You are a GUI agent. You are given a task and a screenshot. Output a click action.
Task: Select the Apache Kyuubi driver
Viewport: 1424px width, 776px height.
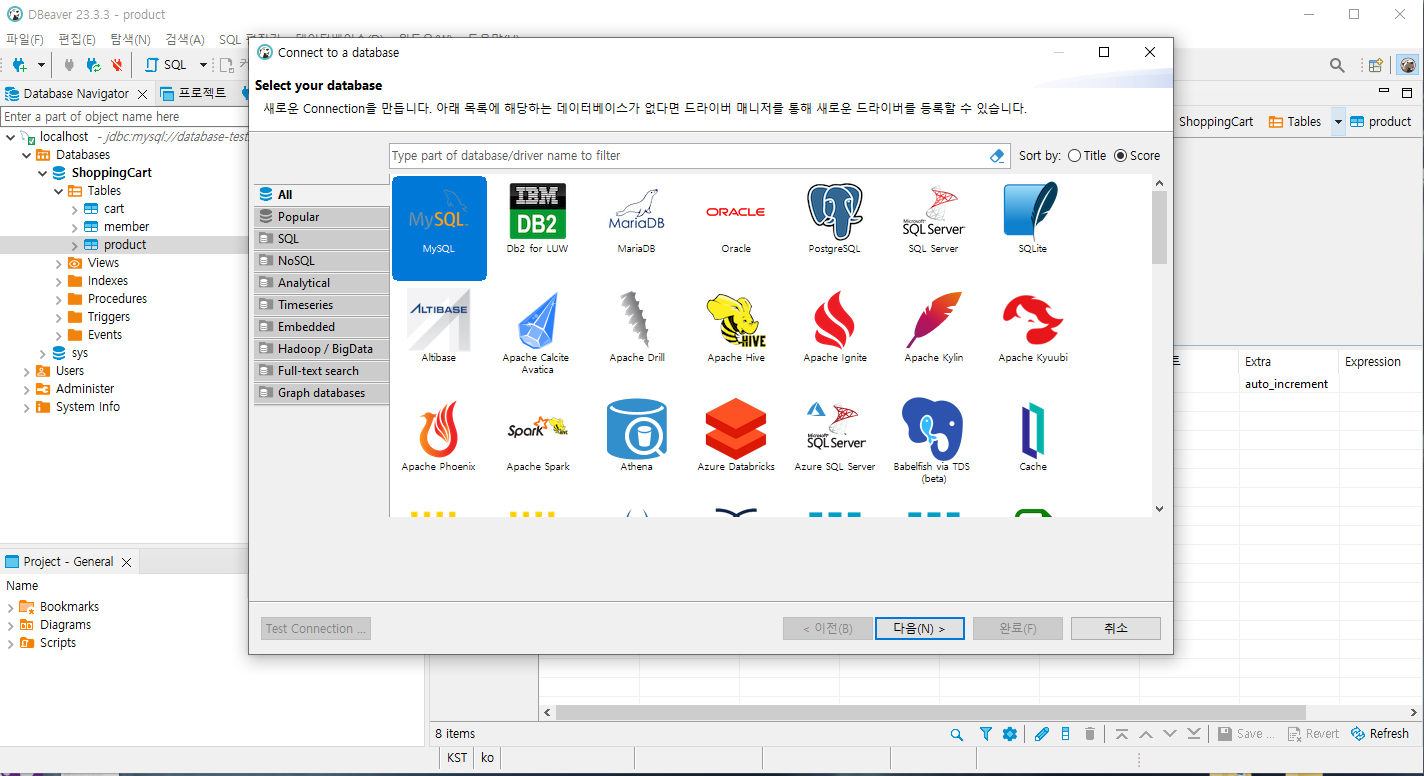[1033, 328]
